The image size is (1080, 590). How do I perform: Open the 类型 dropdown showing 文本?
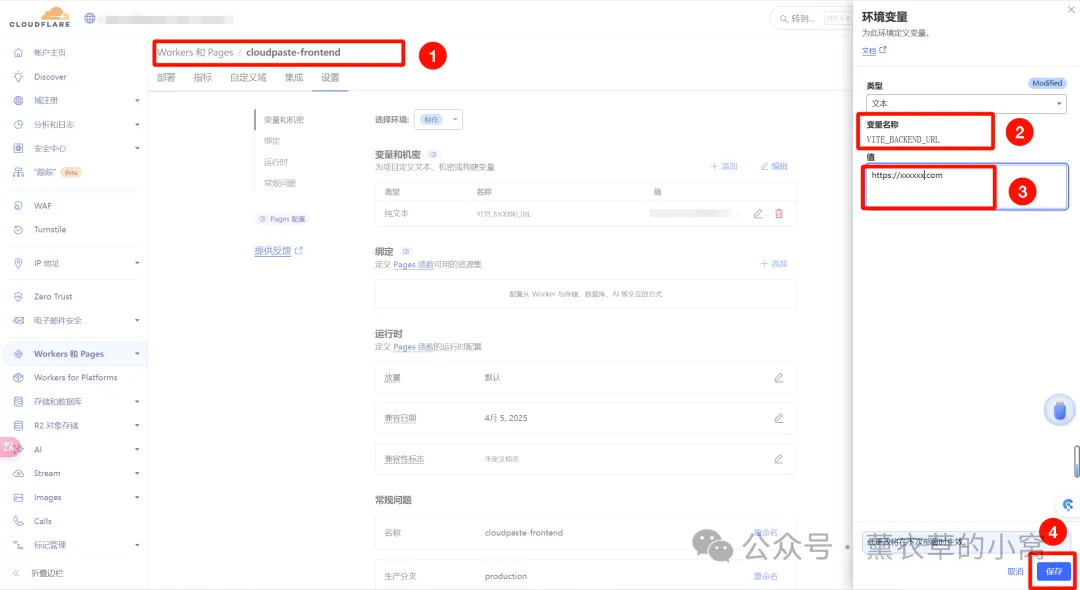pos(966,104)
